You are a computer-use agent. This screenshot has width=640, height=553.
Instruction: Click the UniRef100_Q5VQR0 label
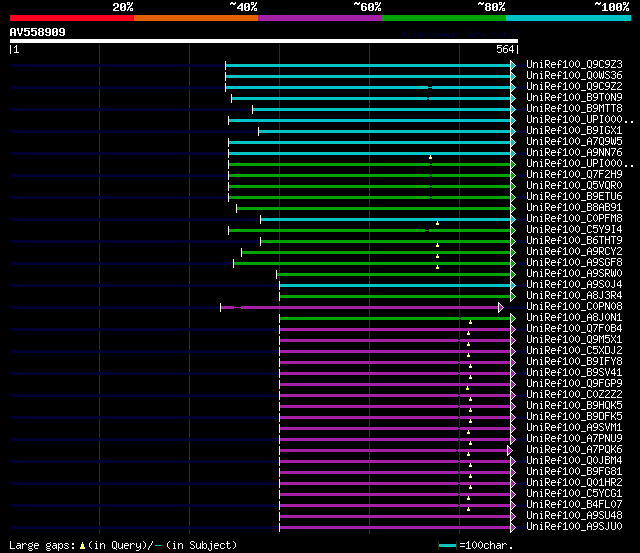[574, 186]
